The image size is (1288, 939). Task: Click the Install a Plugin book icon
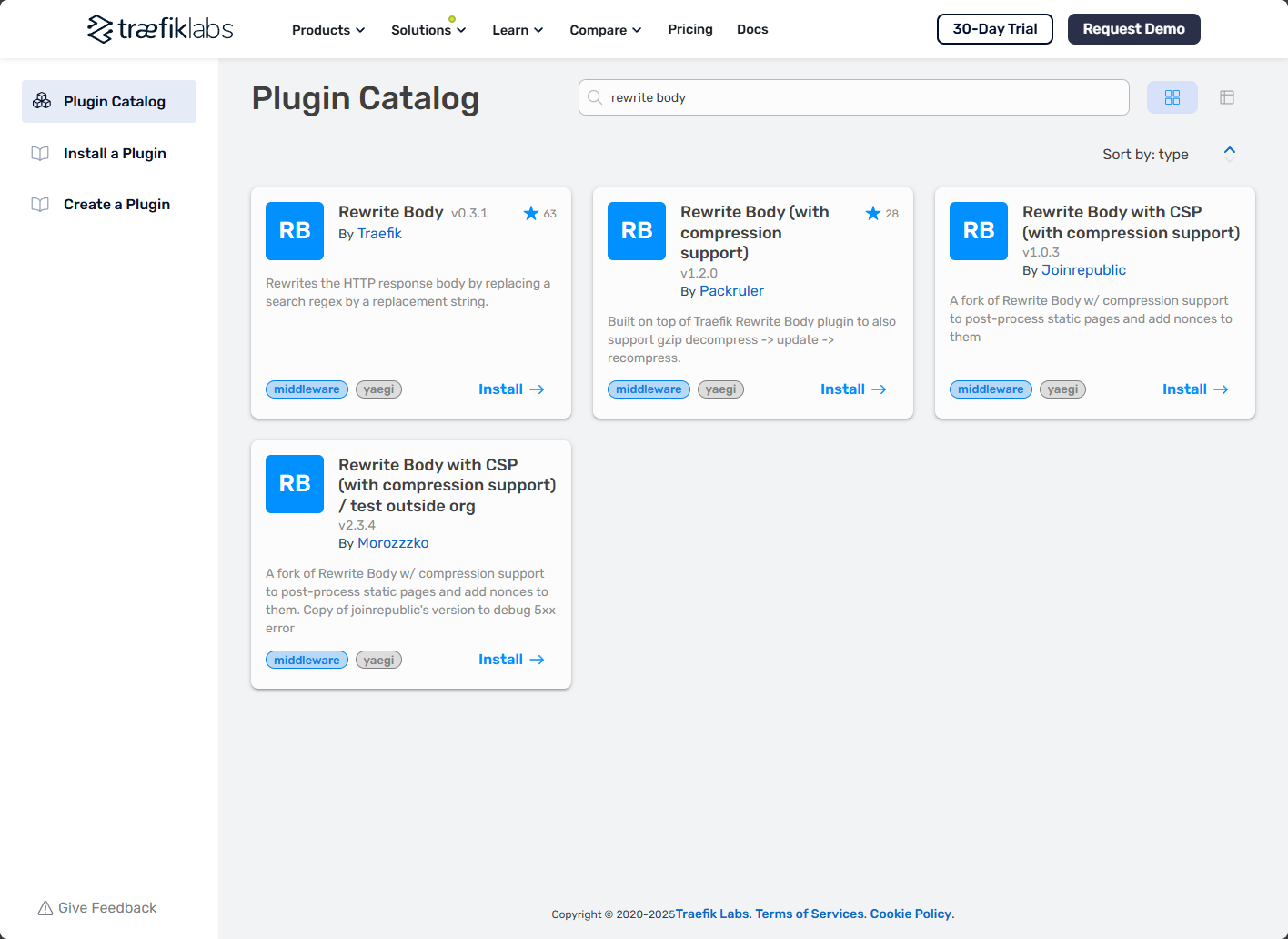(x=40, y=154)
